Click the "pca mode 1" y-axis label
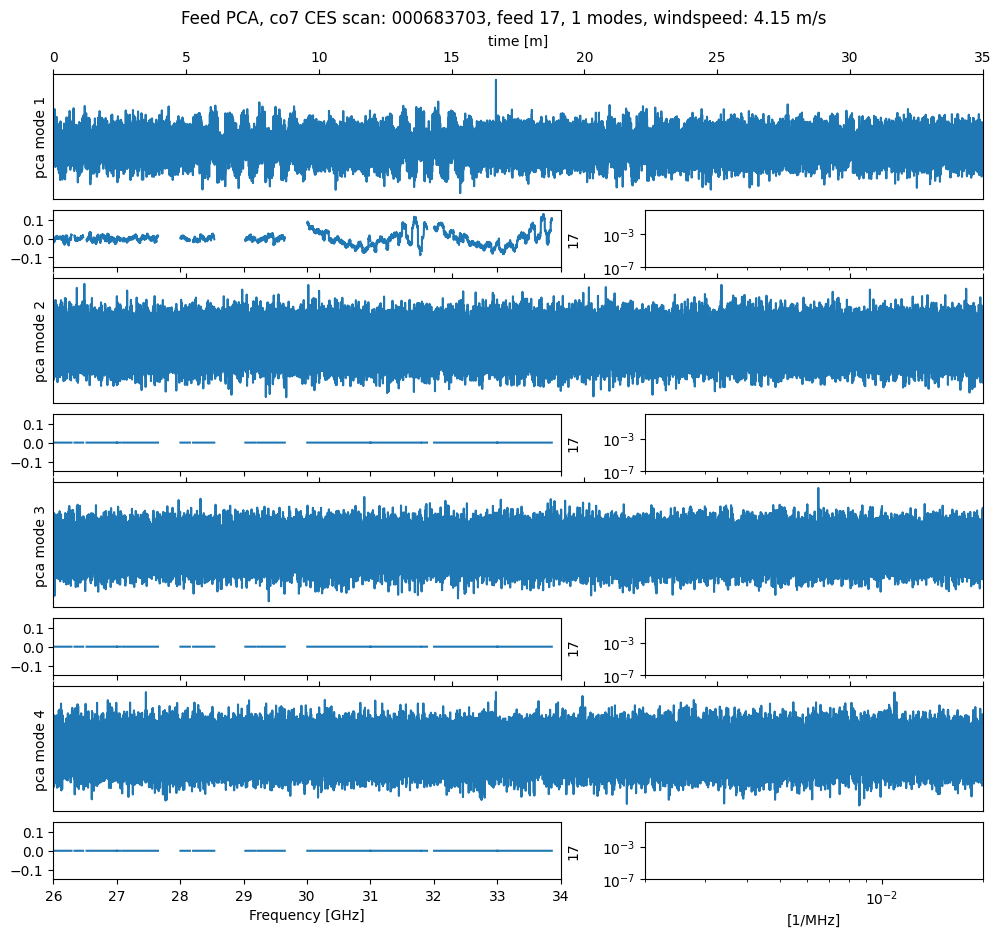The width and height of the screenshot is (1001, 937). pyautogui.click(x=41, y=137)
